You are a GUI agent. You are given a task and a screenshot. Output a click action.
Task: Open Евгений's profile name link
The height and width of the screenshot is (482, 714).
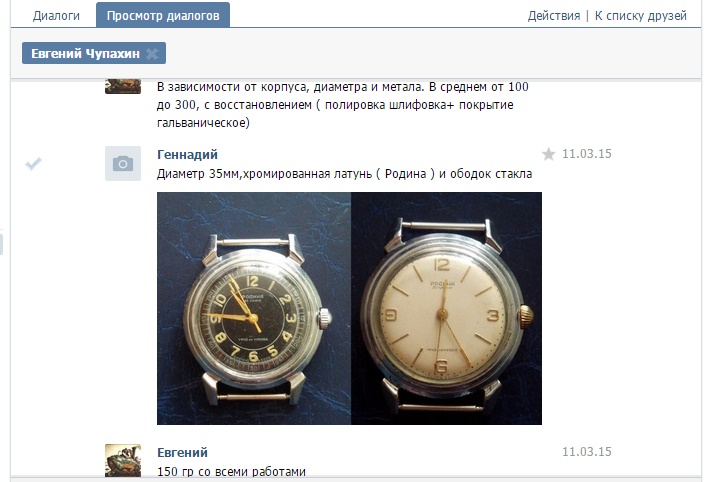[182, 452]
